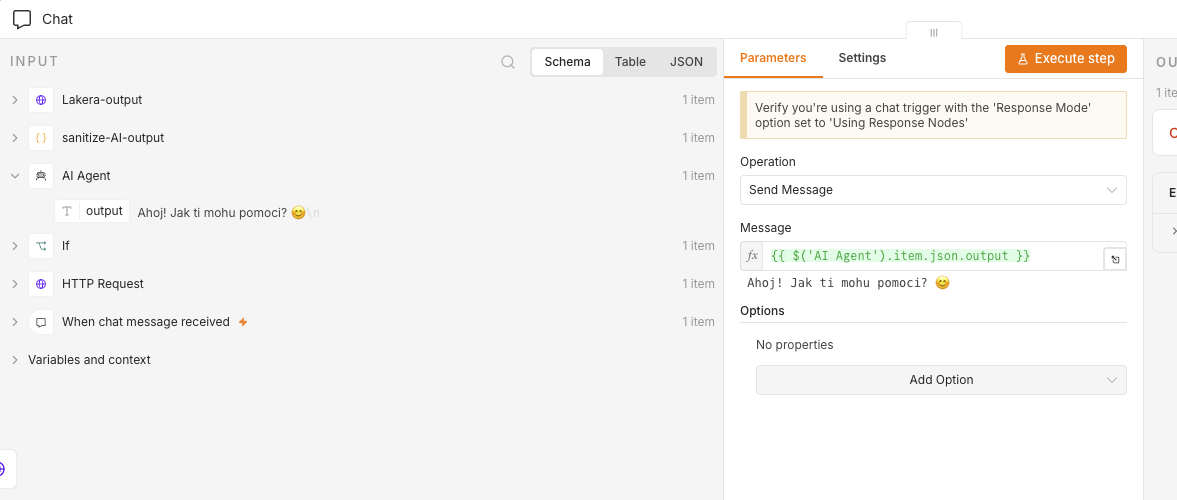Expand the sanitize-AI-output node
1177x500 pixels.
click(14, 138)
